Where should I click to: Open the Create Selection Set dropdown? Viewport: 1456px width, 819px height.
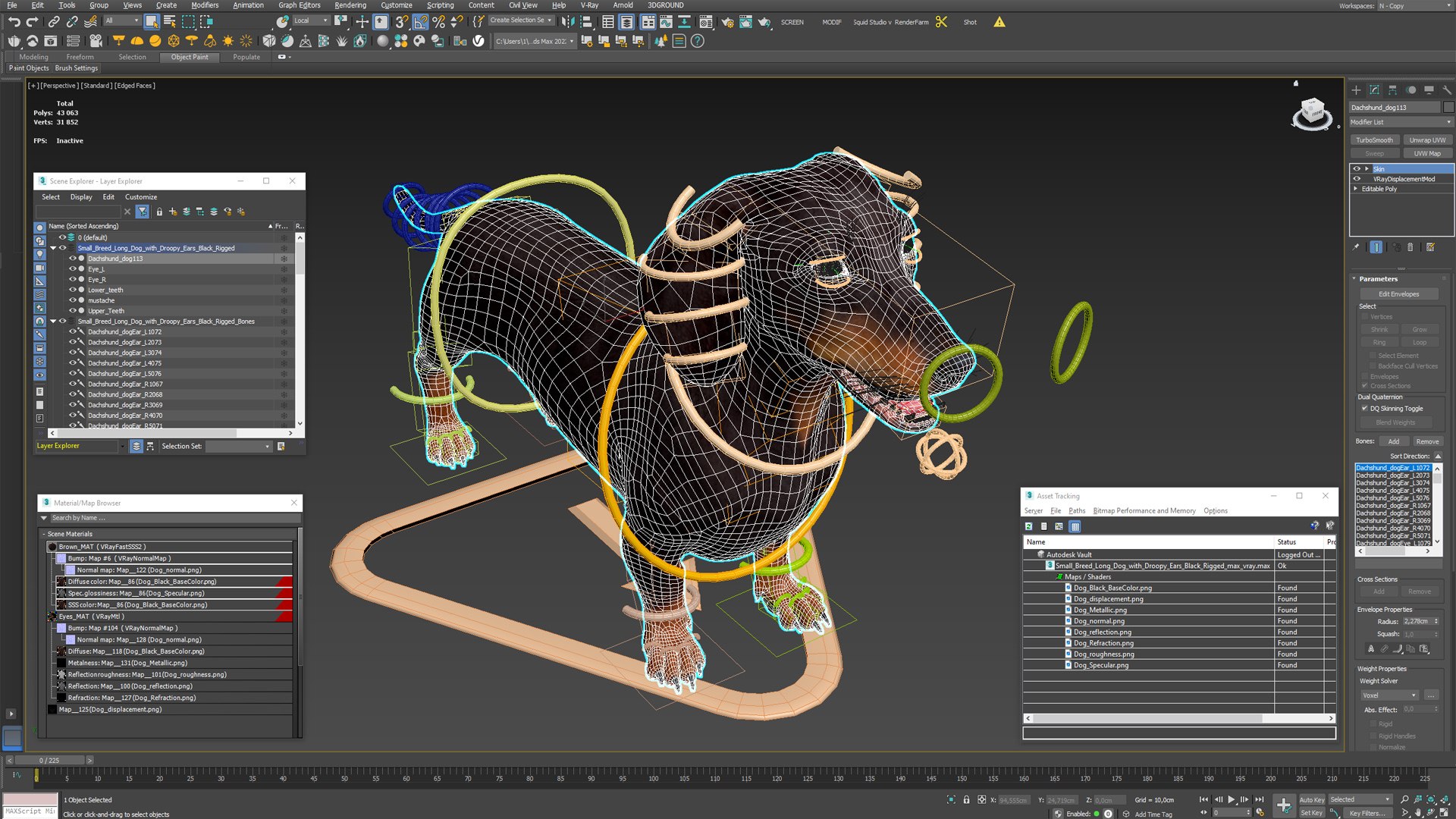522,20
